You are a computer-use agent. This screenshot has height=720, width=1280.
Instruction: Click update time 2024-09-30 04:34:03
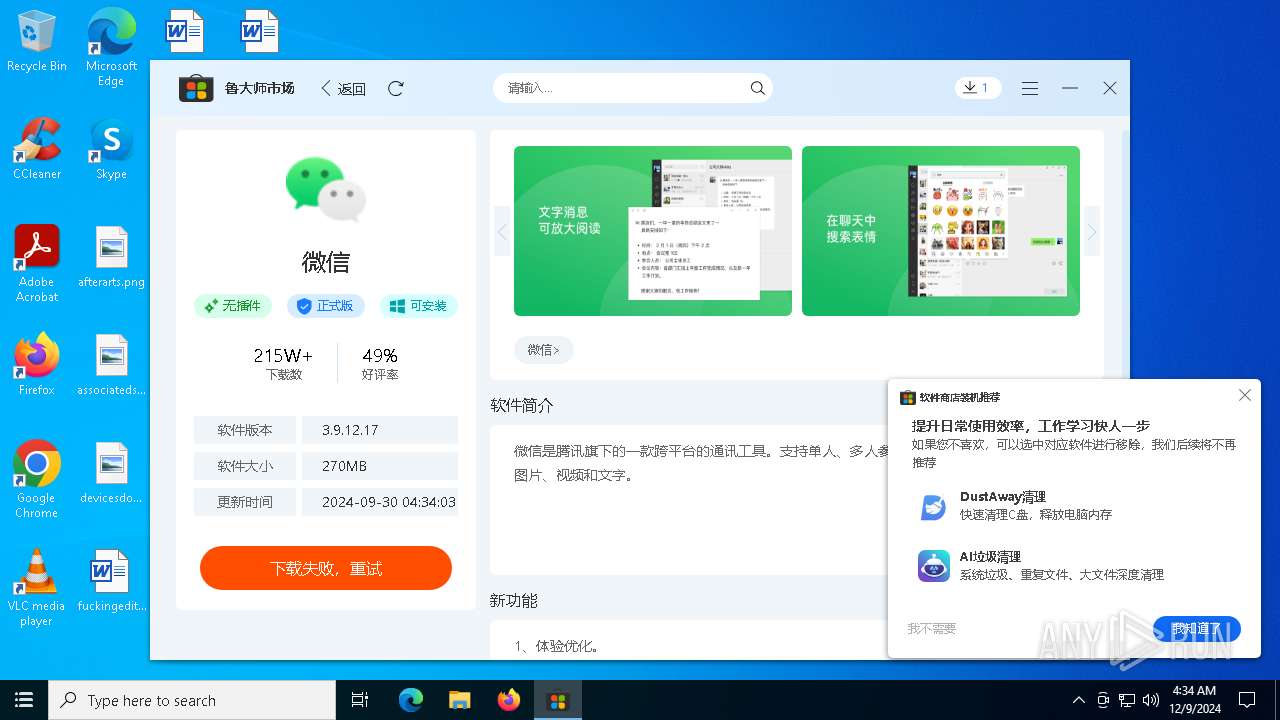(x=389, y=502)
